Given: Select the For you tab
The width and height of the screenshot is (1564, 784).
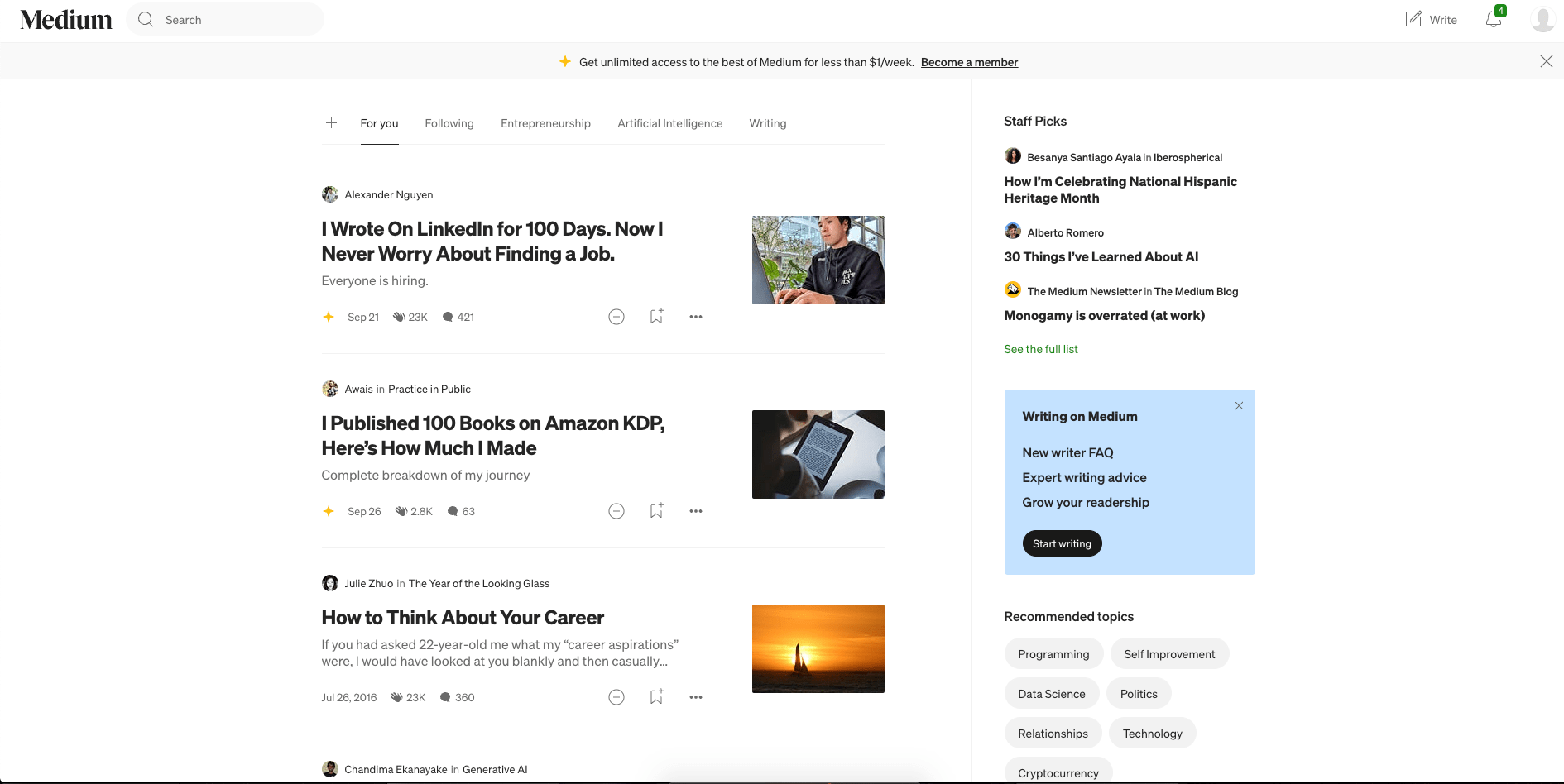Looking at the screenshot, I should click(379, 123).
